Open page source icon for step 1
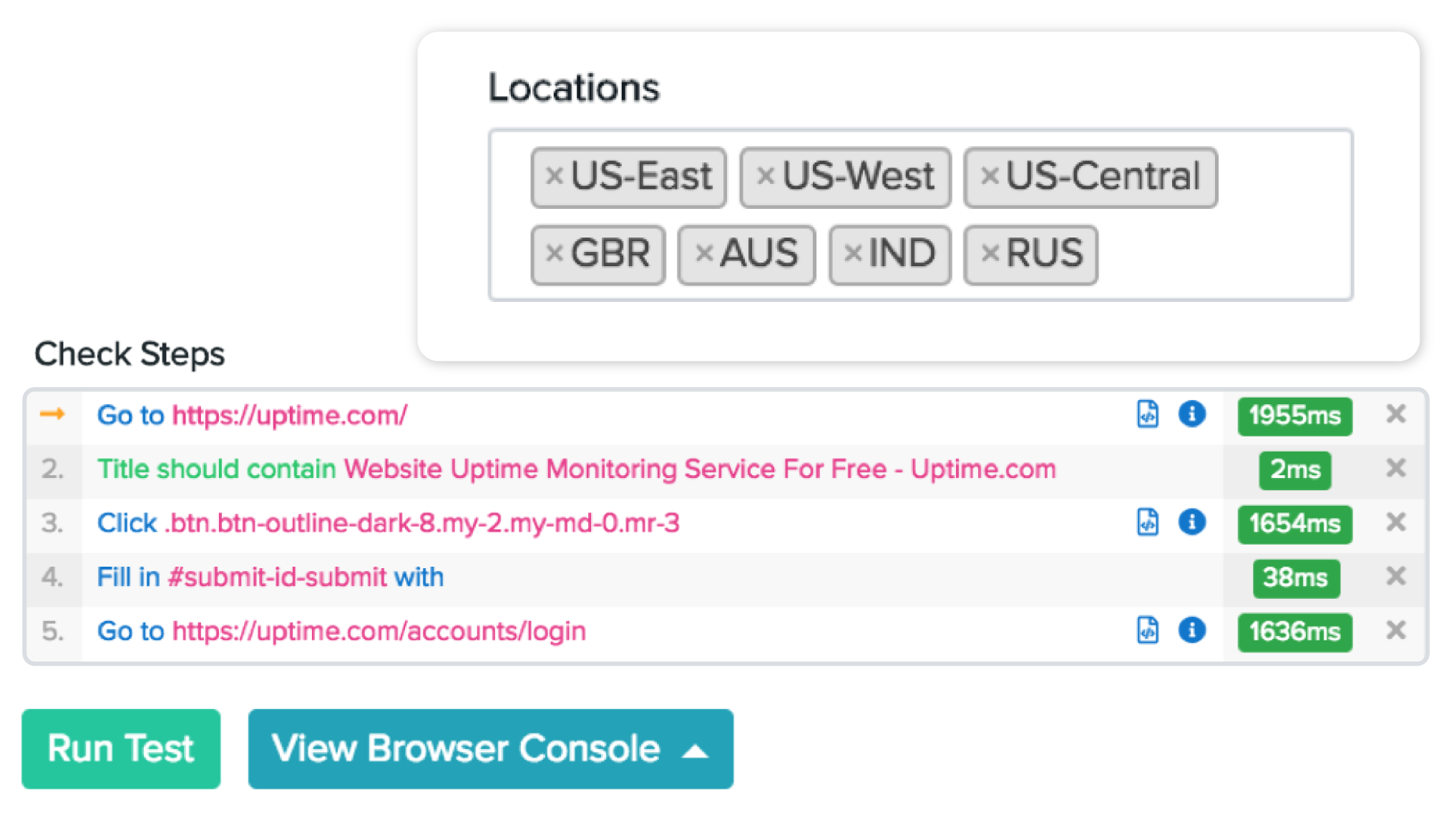The height and width of the screenshot is (840, 1449). click(x=1148, y=414)
